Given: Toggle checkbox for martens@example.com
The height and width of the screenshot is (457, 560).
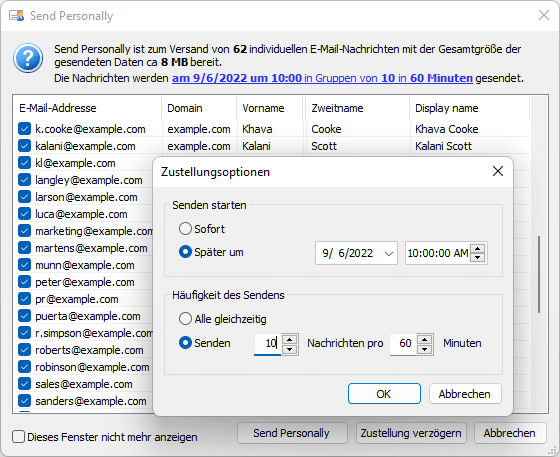Looking at the screenshot, I should (x=24, y=248).
